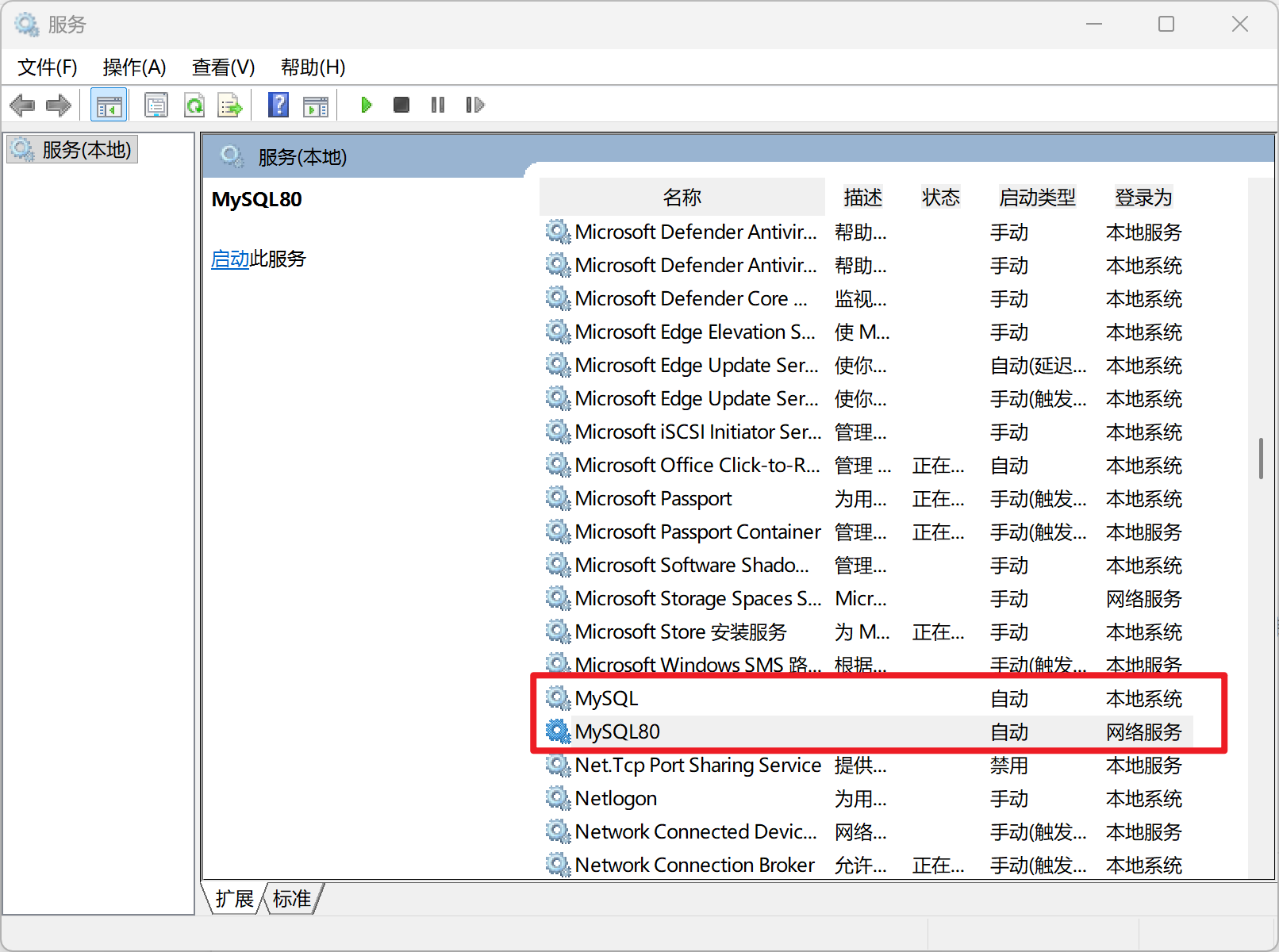1279x952 pixels.
Task: Select the MySQL service name
Action: pos(606,698)
